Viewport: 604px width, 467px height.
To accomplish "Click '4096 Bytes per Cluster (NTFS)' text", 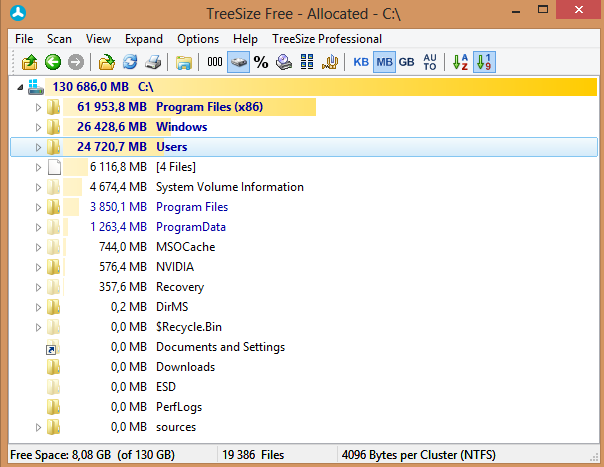I will [x=419, y=455].
